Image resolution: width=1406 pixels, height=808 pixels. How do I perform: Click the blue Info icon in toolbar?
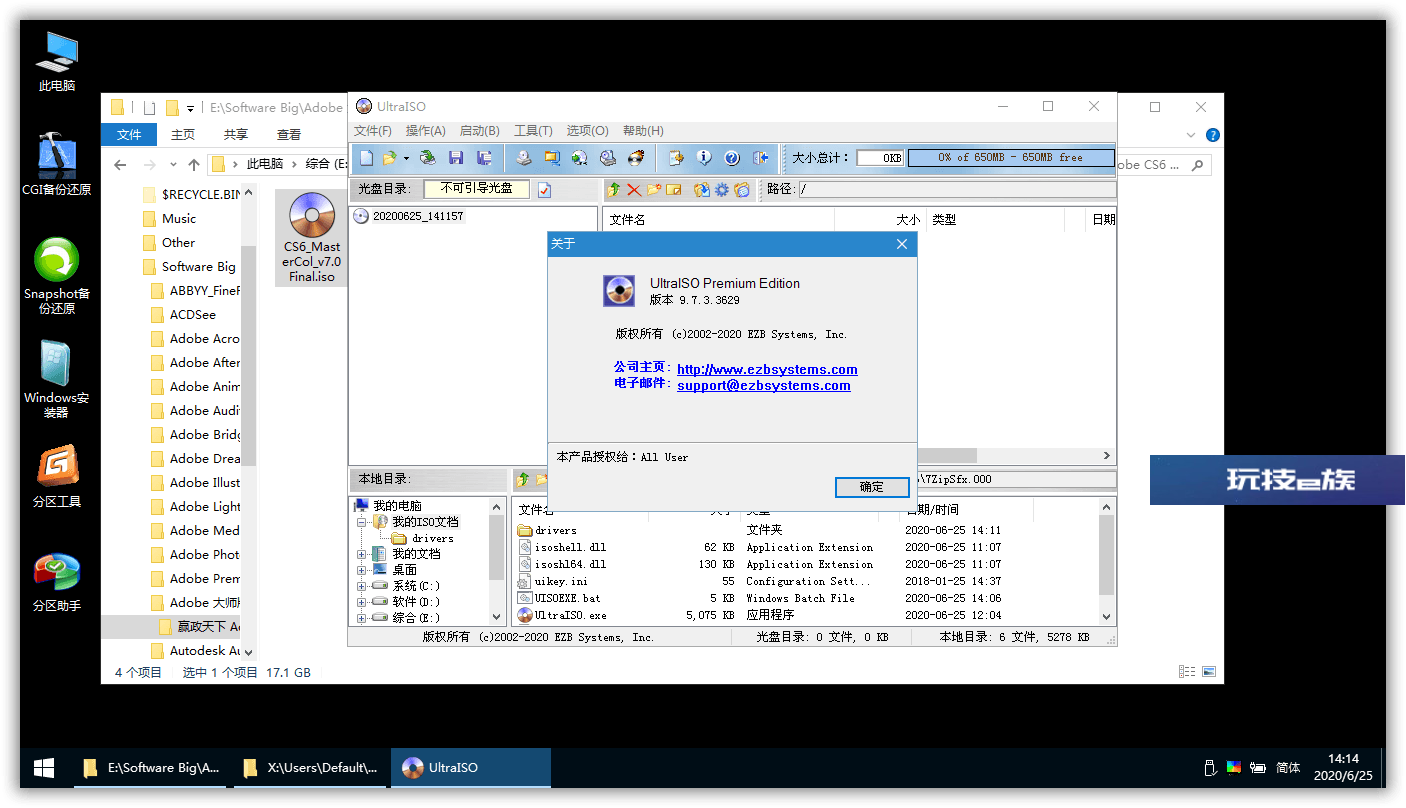(x=704, y=157)
